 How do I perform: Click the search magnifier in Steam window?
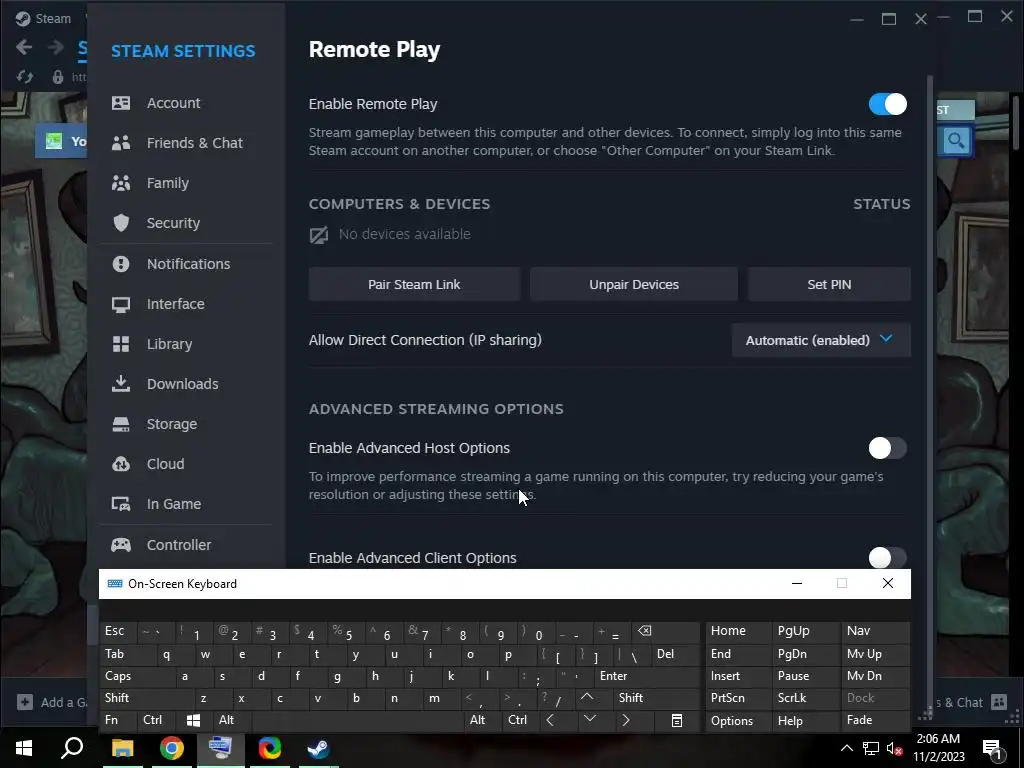tap(956, 140)
